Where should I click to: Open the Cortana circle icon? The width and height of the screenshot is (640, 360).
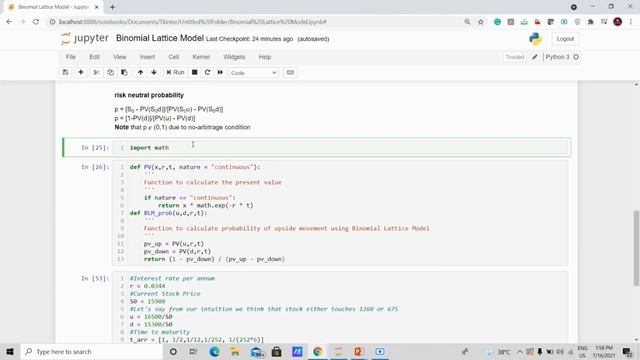pos(173,351)
